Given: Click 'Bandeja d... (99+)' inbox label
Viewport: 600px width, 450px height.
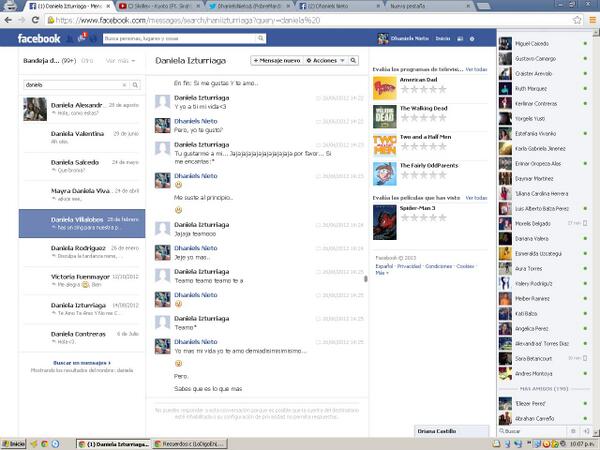Looking at the screenshot, I should [50, 61].
